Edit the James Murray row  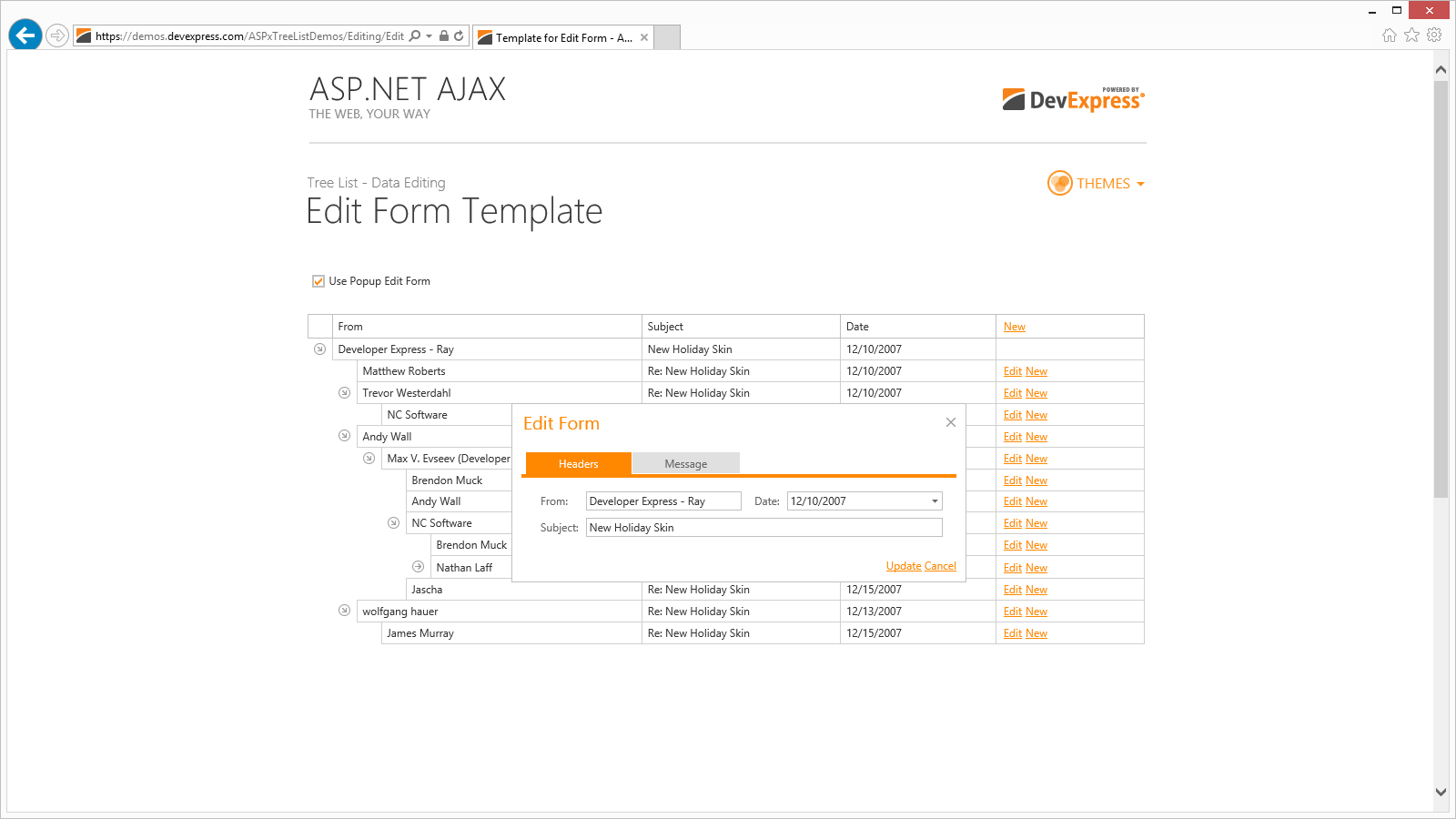click(1012, 633)
